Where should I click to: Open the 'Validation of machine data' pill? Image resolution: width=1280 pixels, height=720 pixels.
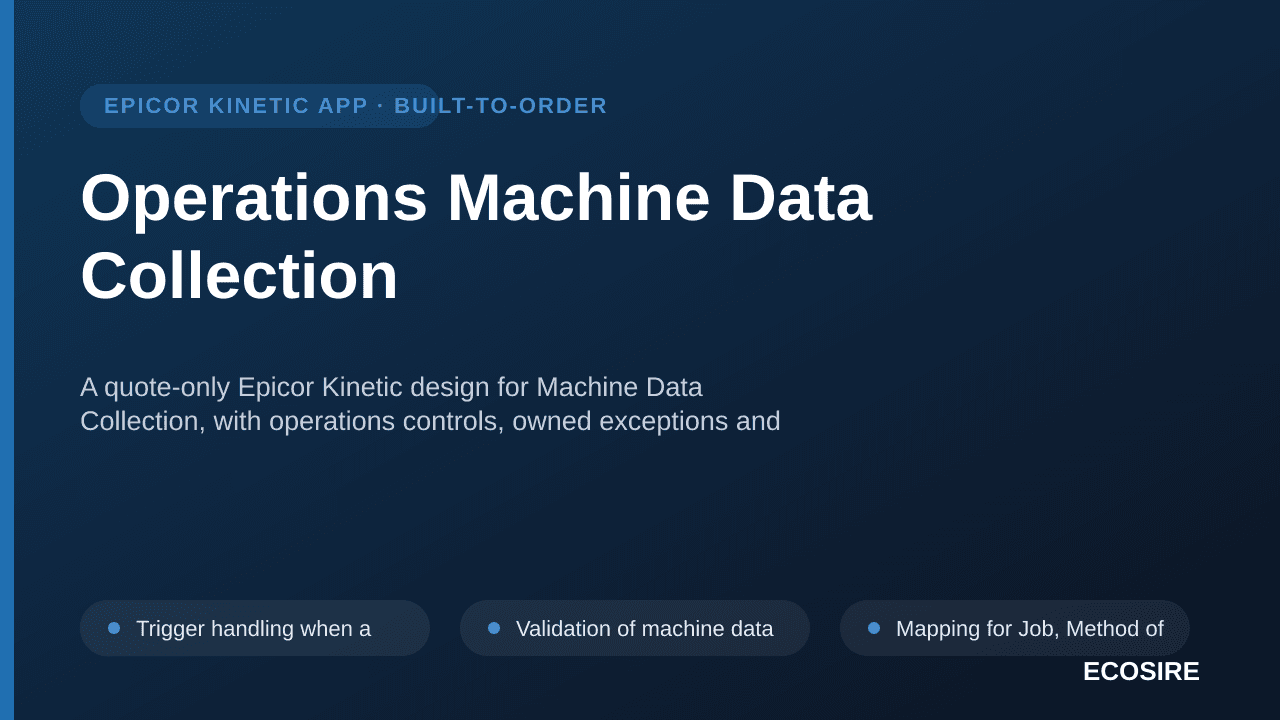(x=635, y=628)
